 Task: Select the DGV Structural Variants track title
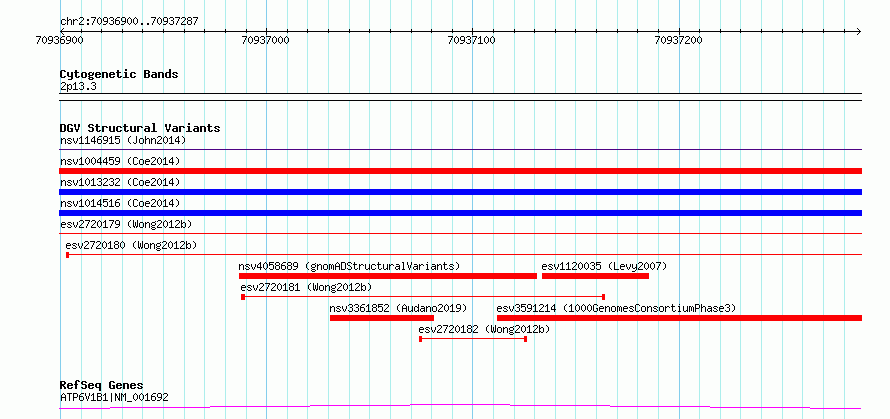point(140,128)
